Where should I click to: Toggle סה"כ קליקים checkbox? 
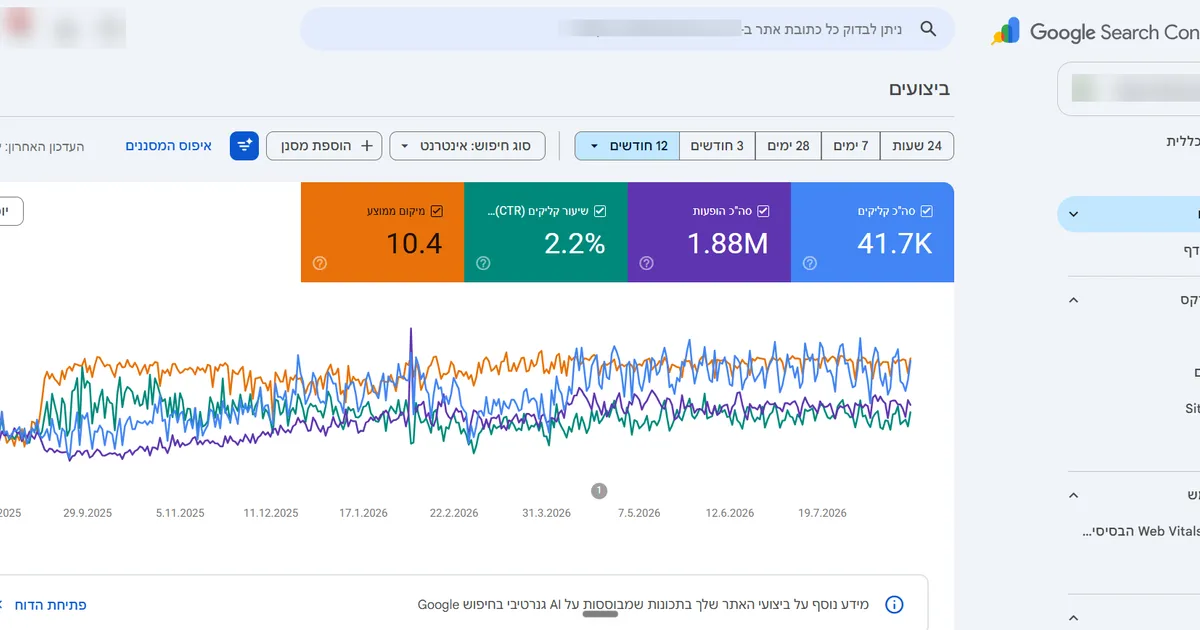[927, 211]
